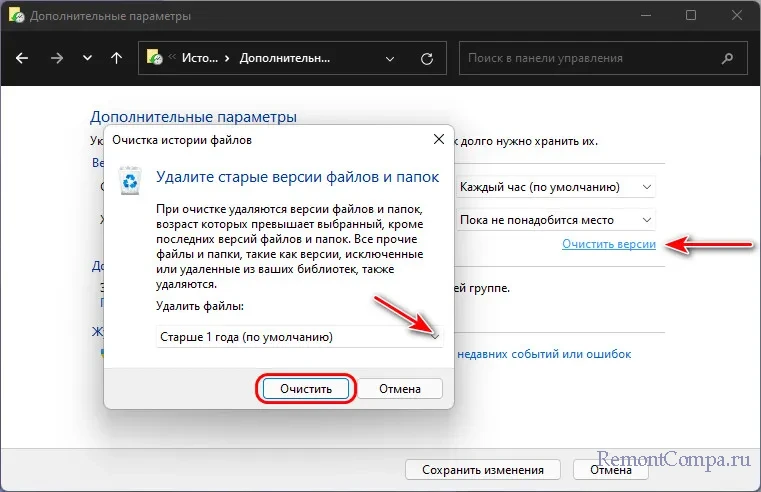This screenshot has width=761, height=492.
Task: Click the 'Сохранить изменения' button
Action: pyautogui.click(x=482, y=470)
